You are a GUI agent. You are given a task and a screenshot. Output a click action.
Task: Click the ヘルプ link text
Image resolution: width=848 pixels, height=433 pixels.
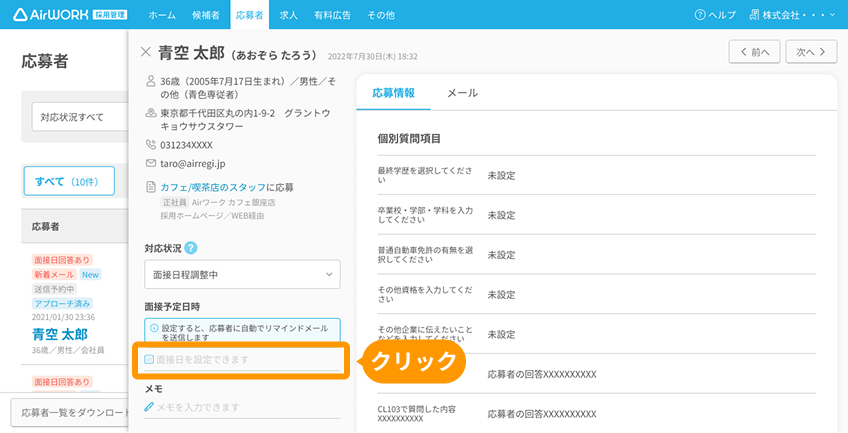[722, 15]
